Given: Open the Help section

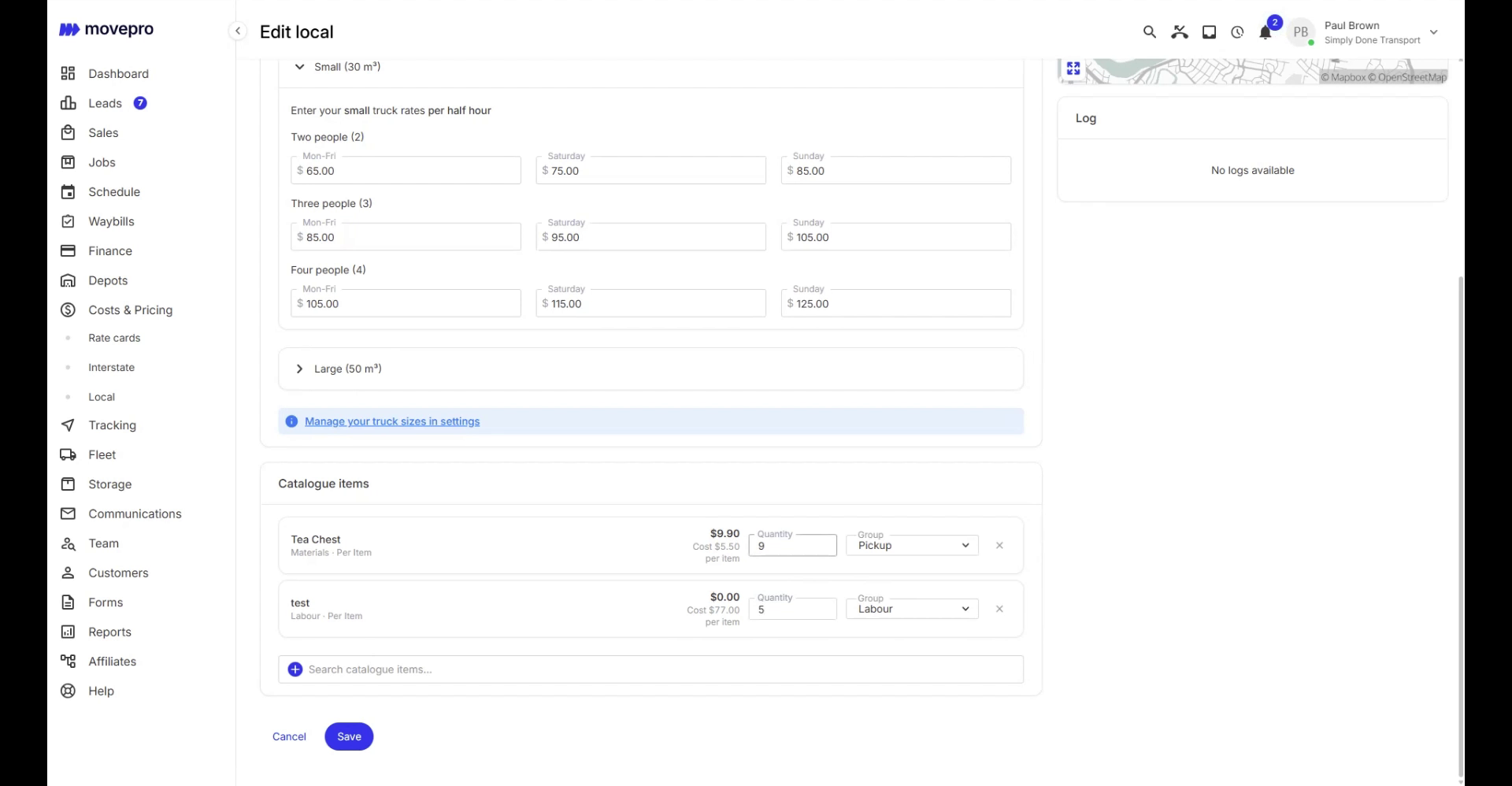Looking at the screenshot, I should [x=101, y=691].
